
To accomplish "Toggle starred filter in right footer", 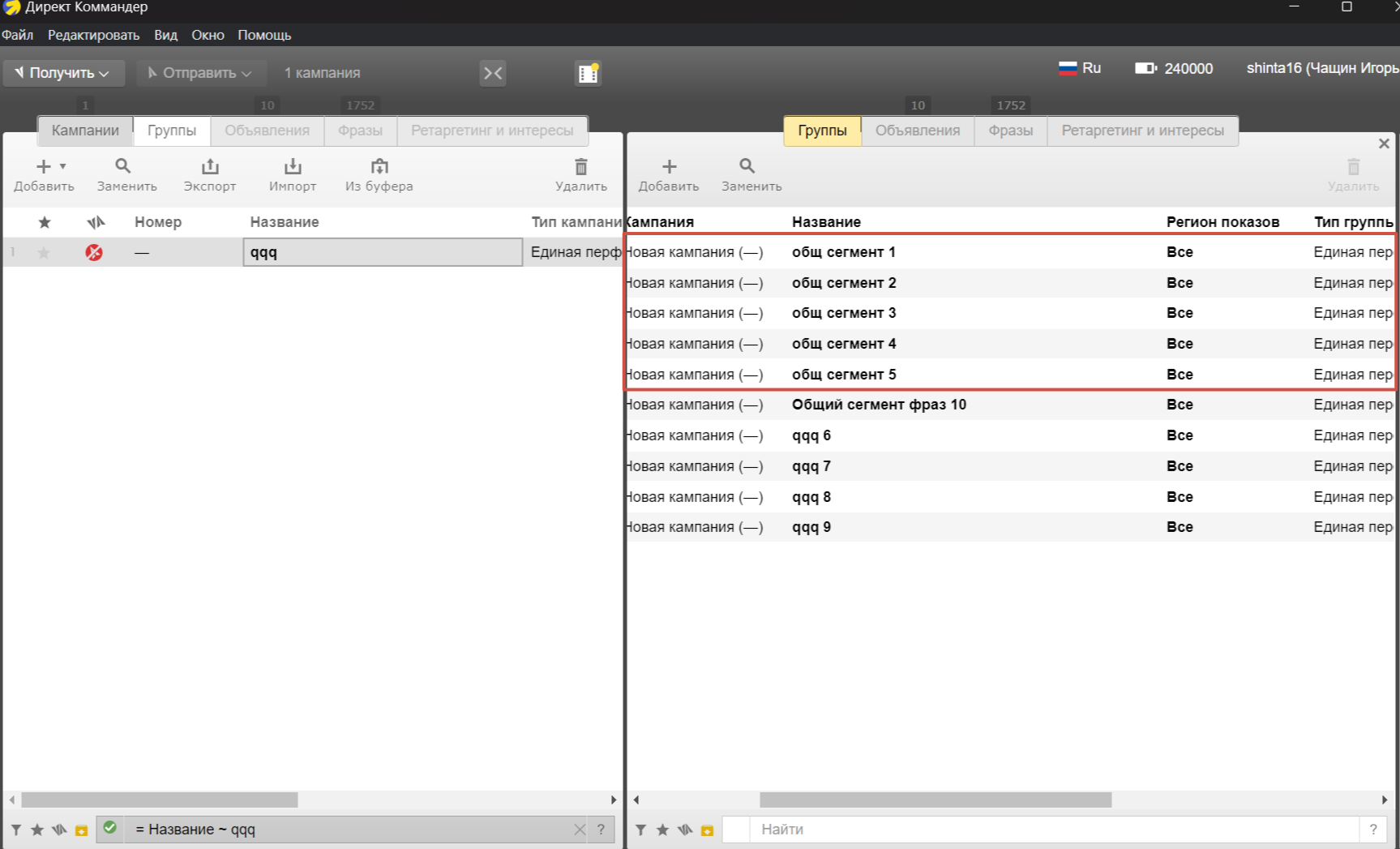I will pos(662,830).
